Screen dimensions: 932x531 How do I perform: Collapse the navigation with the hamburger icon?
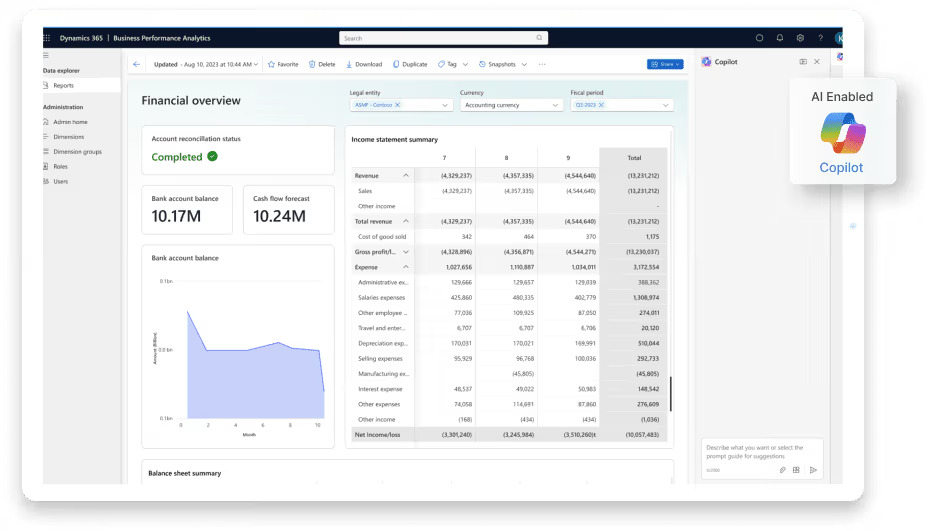point(46,56)
